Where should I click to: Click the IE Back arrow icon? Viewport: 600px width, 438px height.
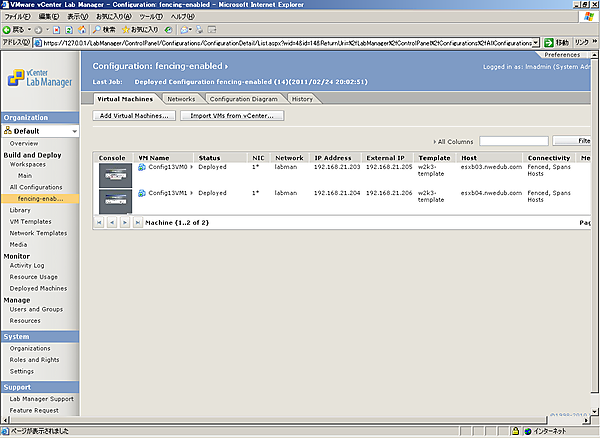8,30
